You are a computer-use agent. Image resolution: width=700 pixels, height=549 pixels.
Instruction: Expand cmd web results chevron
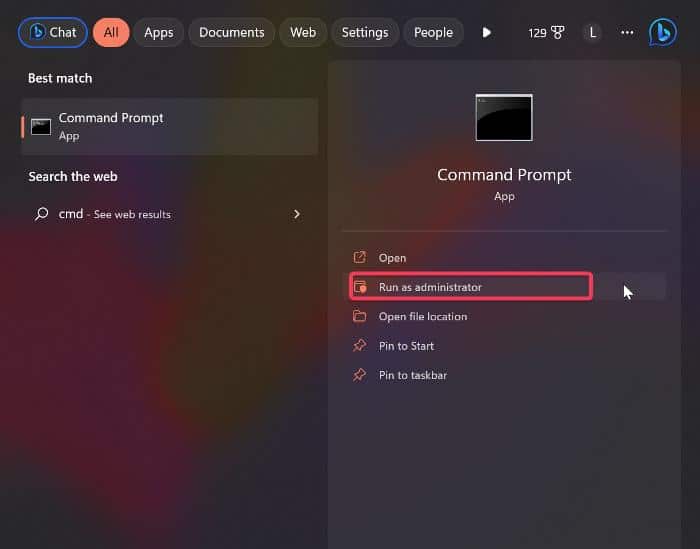pyautogui.click(x=297, y=214)
